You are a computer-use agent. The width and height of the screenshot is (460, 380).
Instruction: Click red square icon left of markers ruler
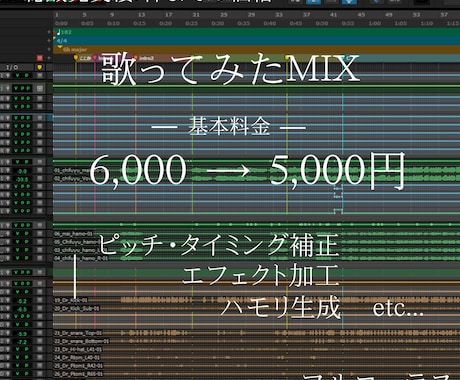coord(40,58)
